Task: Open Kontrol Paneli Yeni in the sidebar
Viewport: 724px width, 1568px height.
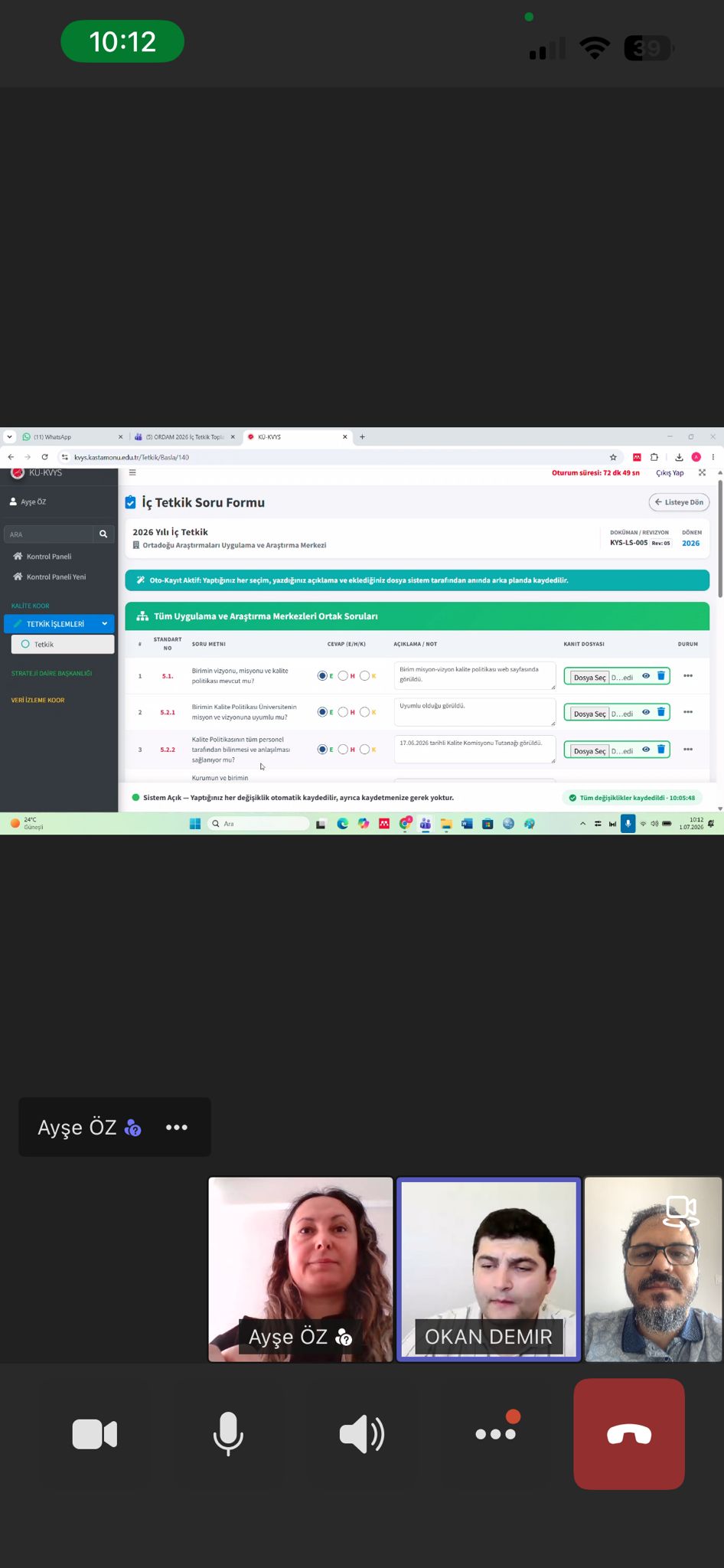Action: pos(56,577)
